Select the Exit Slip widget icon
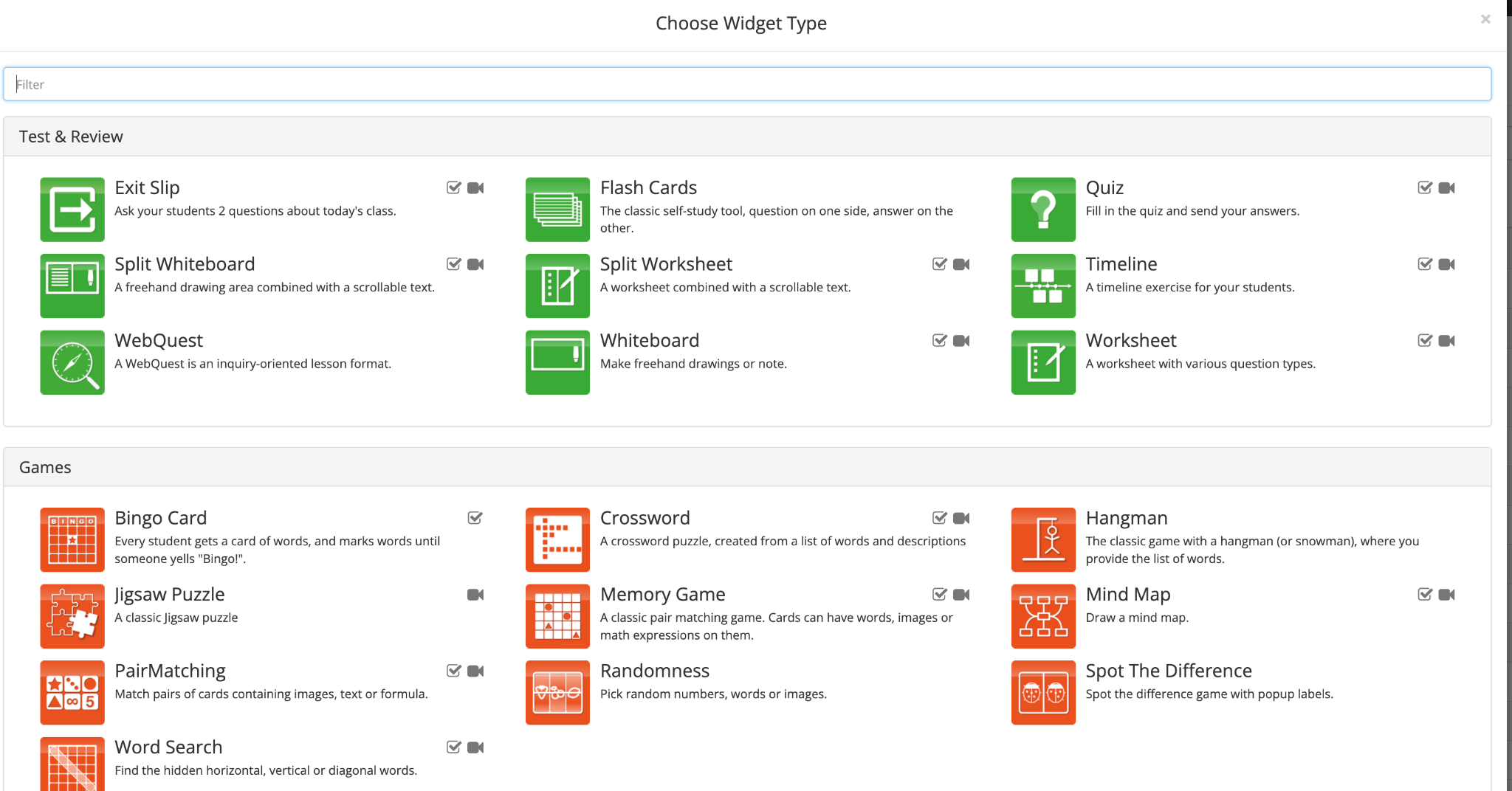This screenshot has height=791, width=1512. tap(72, 210)
